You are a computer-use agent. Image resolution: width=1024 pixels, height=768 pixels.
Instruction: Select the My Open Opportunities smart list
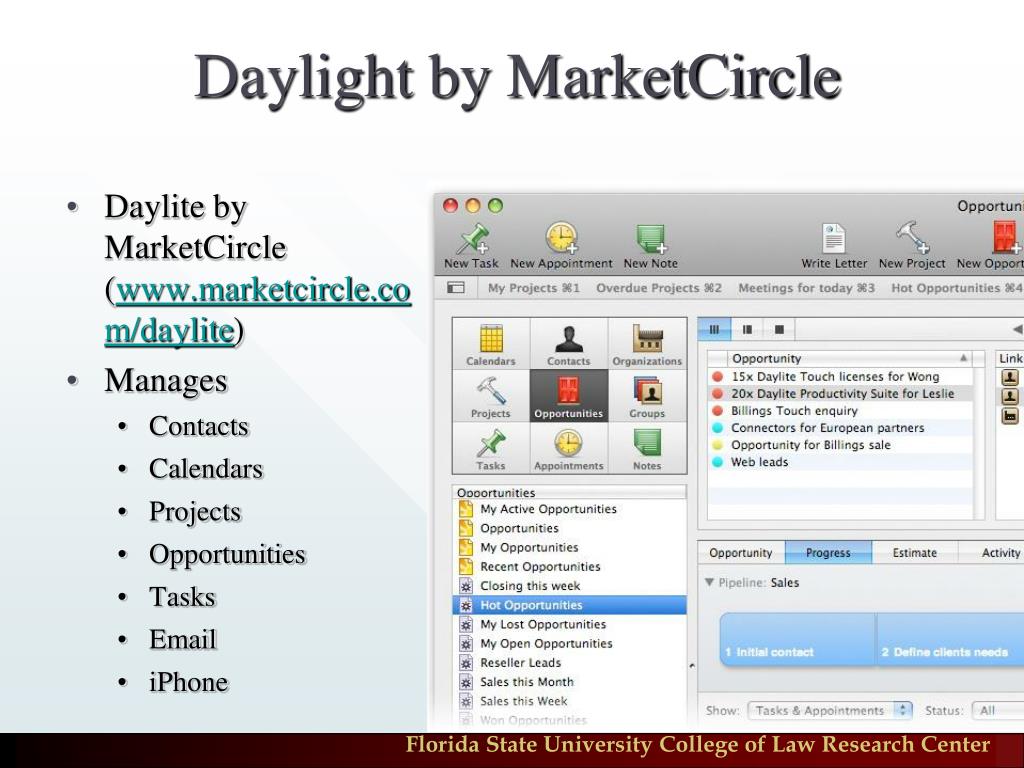coord(569,643)
